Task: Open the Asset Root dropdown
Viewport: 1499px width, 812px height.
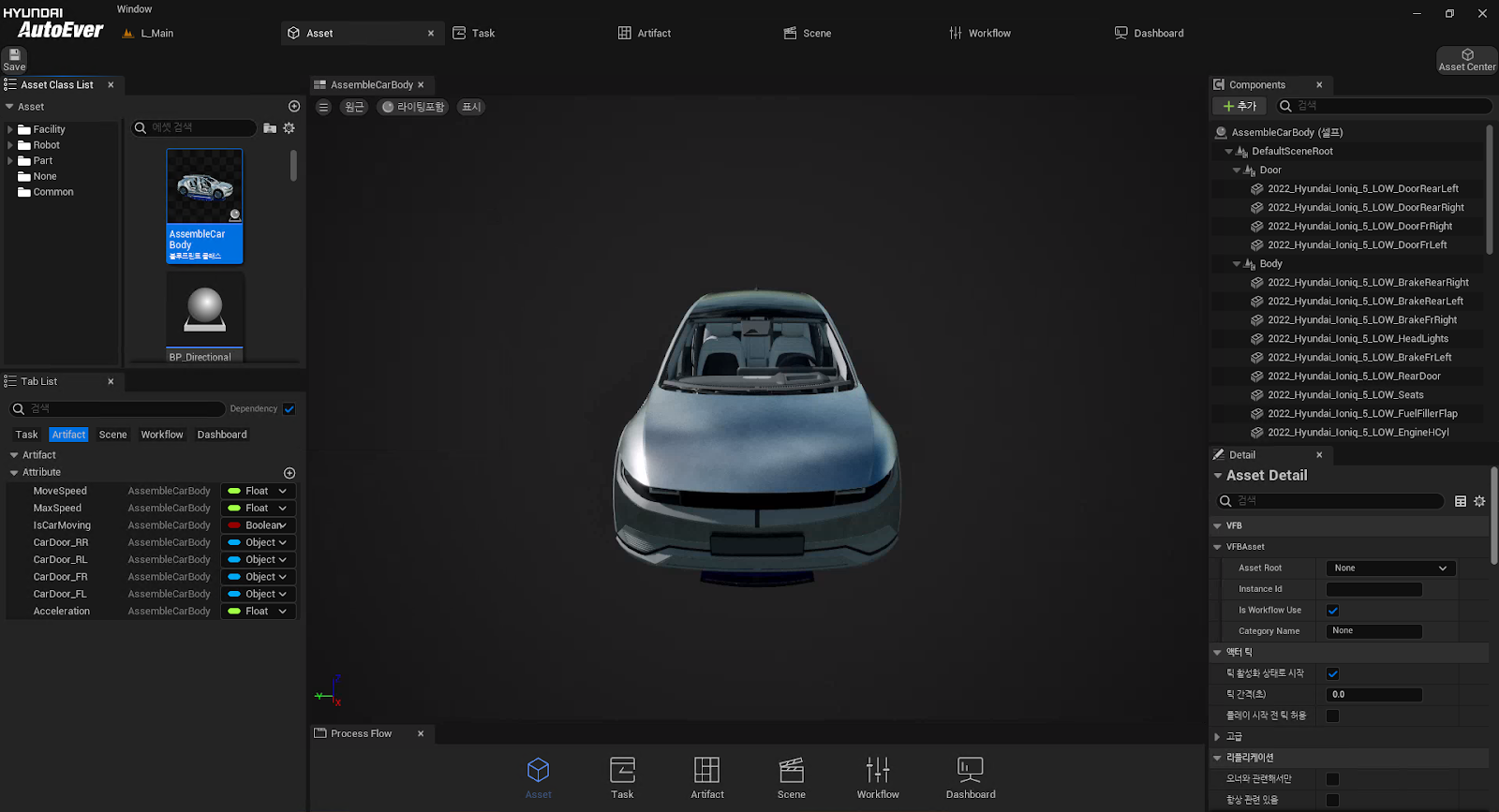Action: click(x=1390, y=568)
